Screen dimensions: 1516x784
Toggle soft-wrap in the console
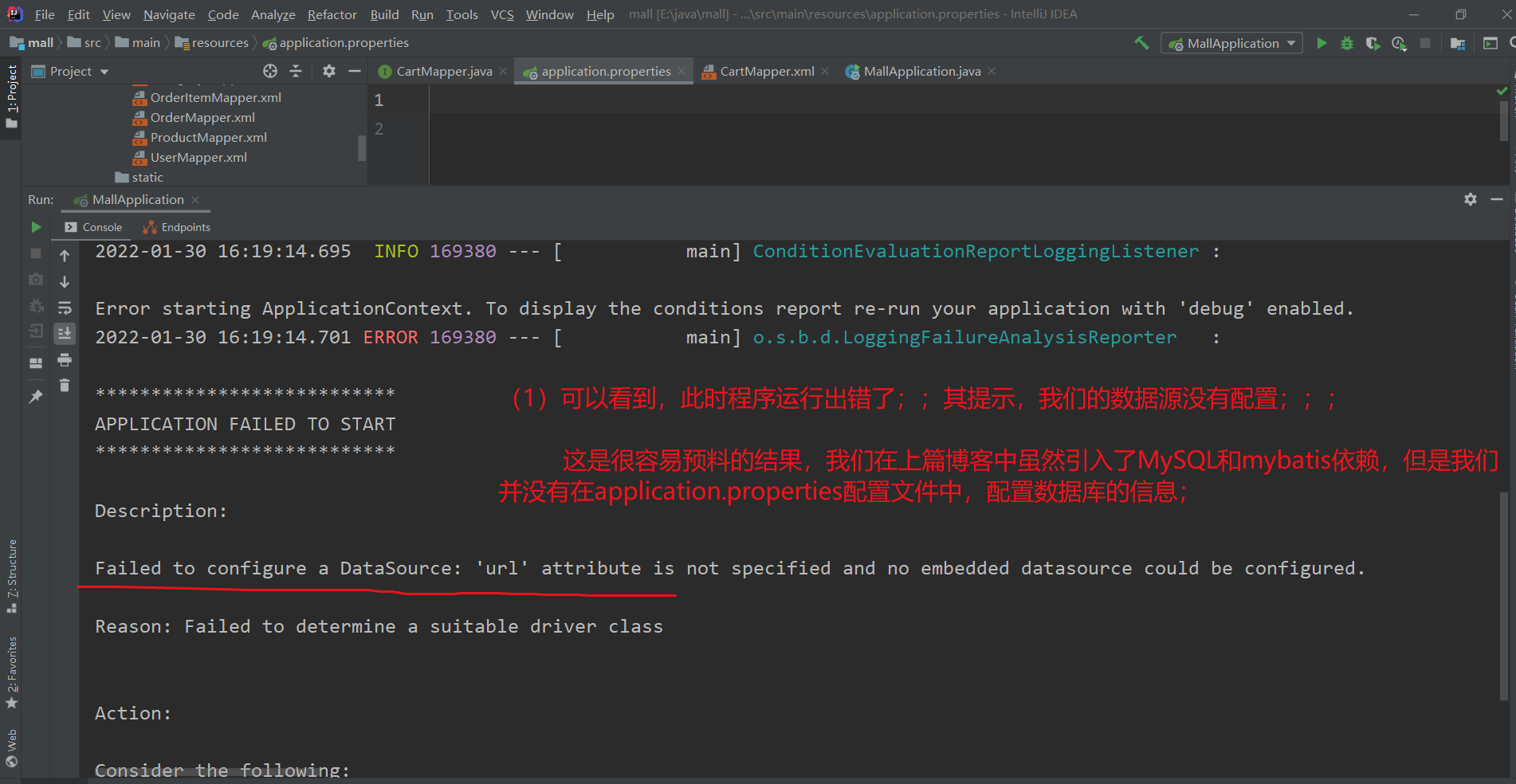coord(65,308)
